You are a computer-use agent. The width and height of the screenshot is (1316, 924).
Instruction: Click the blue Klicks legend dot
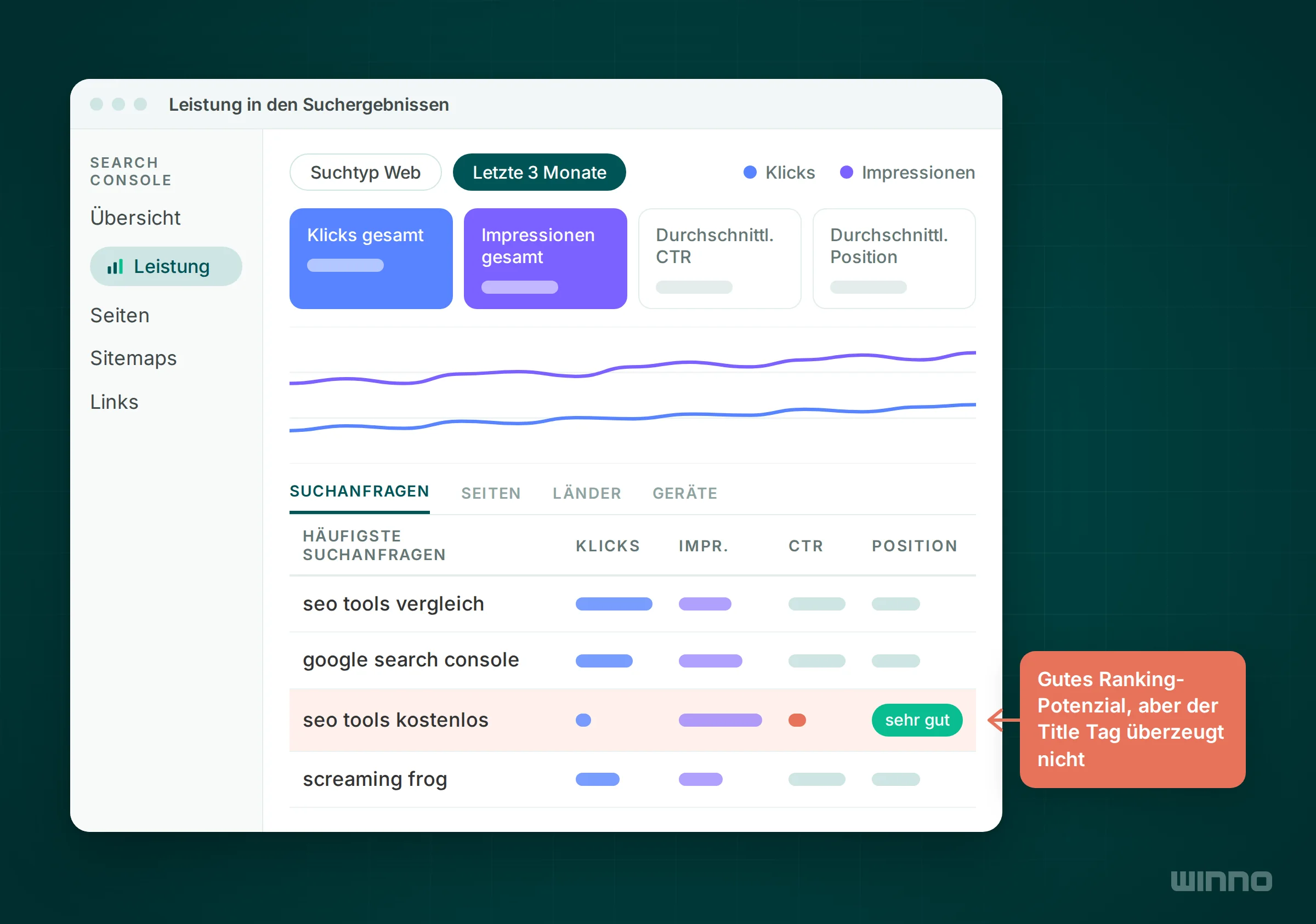point(750,173)
